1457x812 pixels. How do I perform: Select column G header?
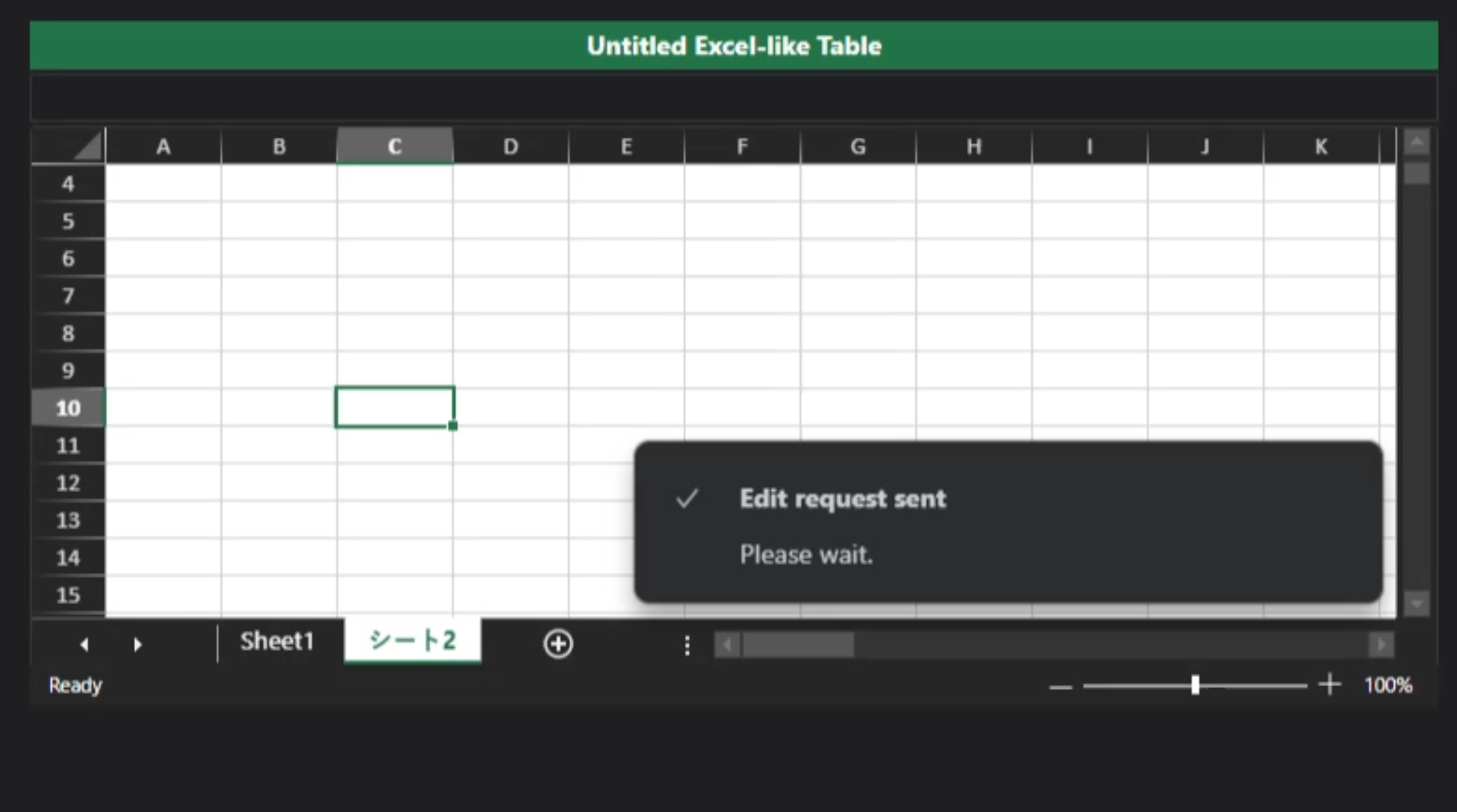pos(858,147)
